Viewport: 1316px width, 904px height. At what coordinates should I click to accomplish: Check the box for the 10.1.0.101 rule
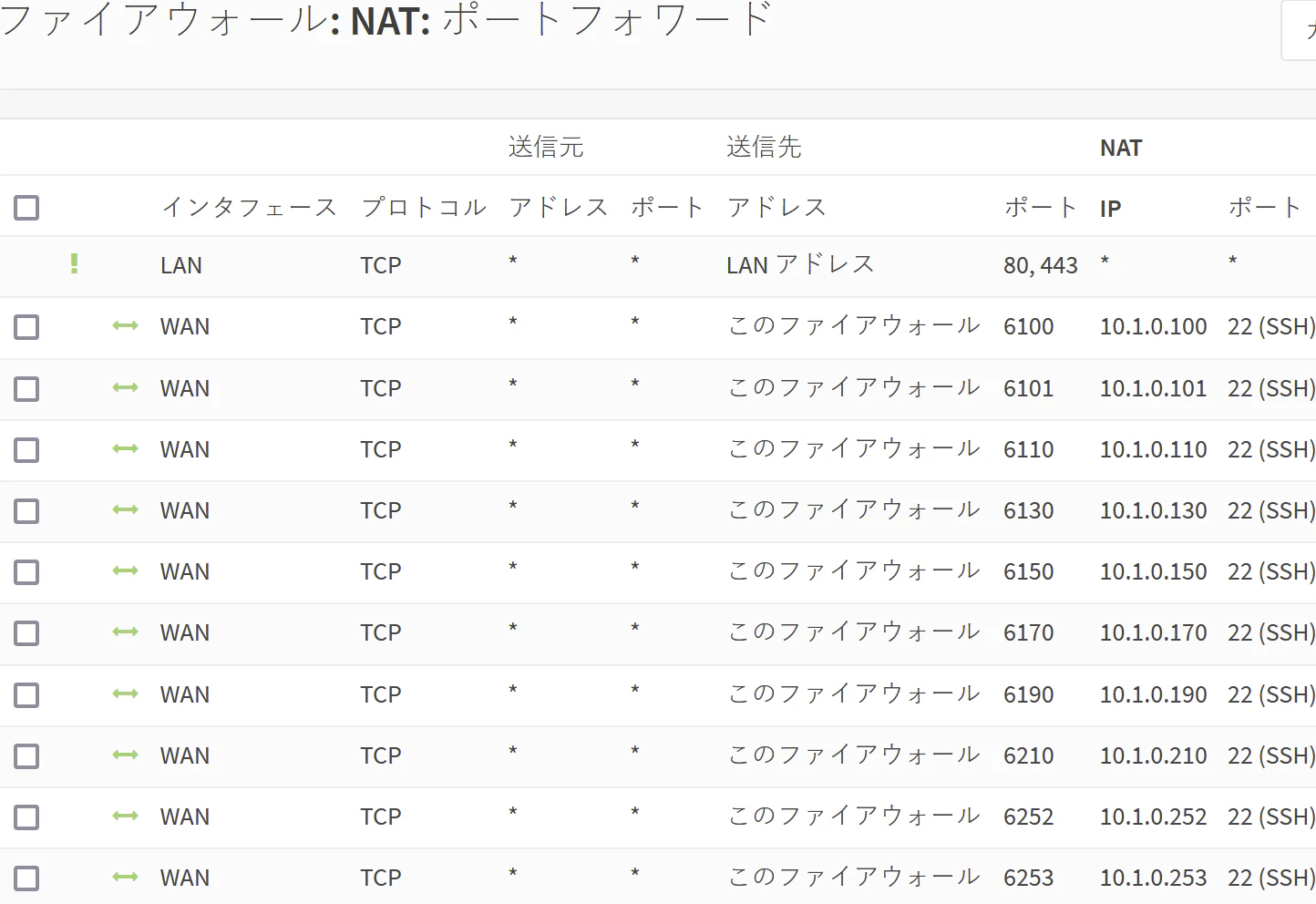tap(26, 389)
